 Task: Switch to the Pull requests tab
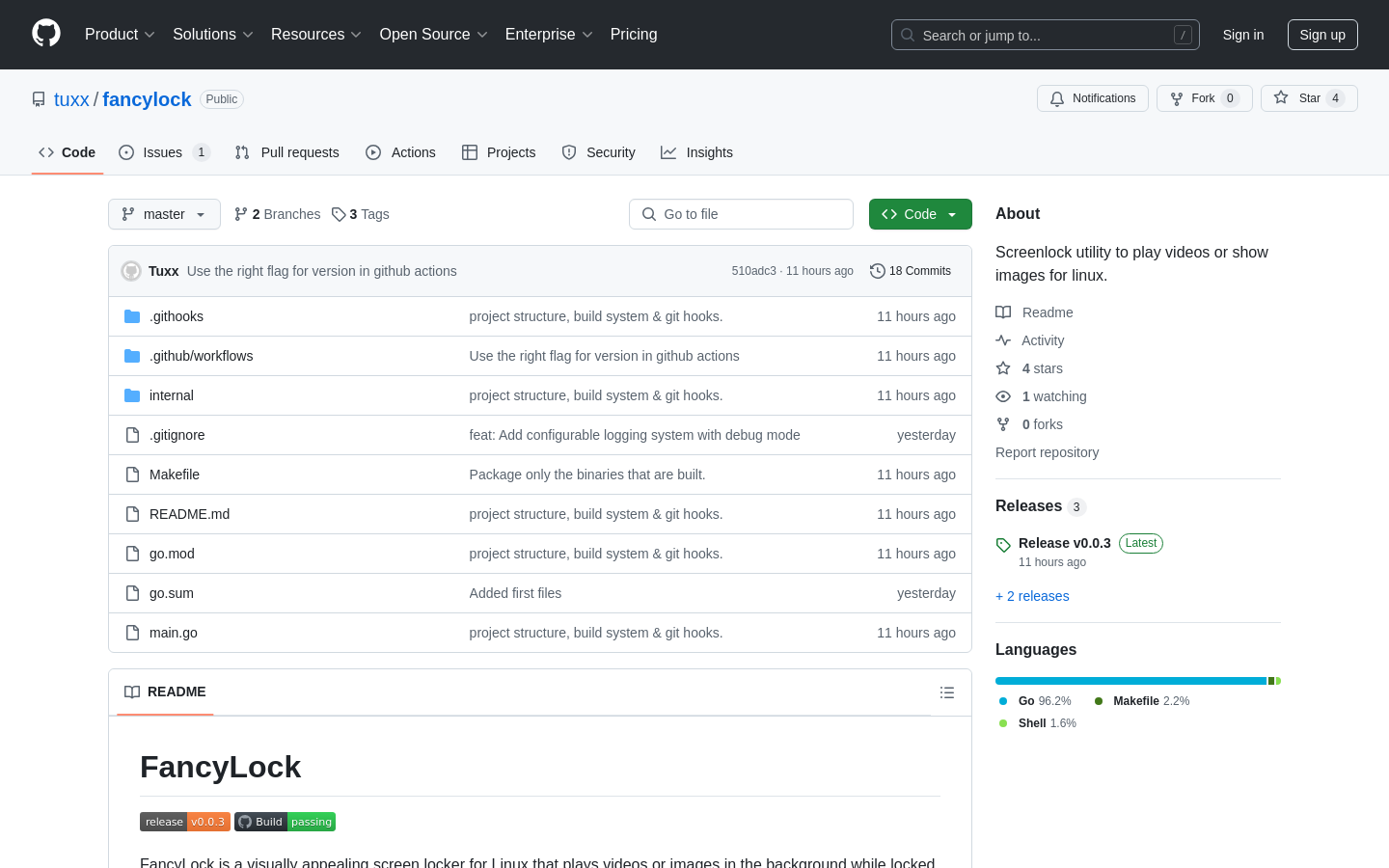click(287, 152)
